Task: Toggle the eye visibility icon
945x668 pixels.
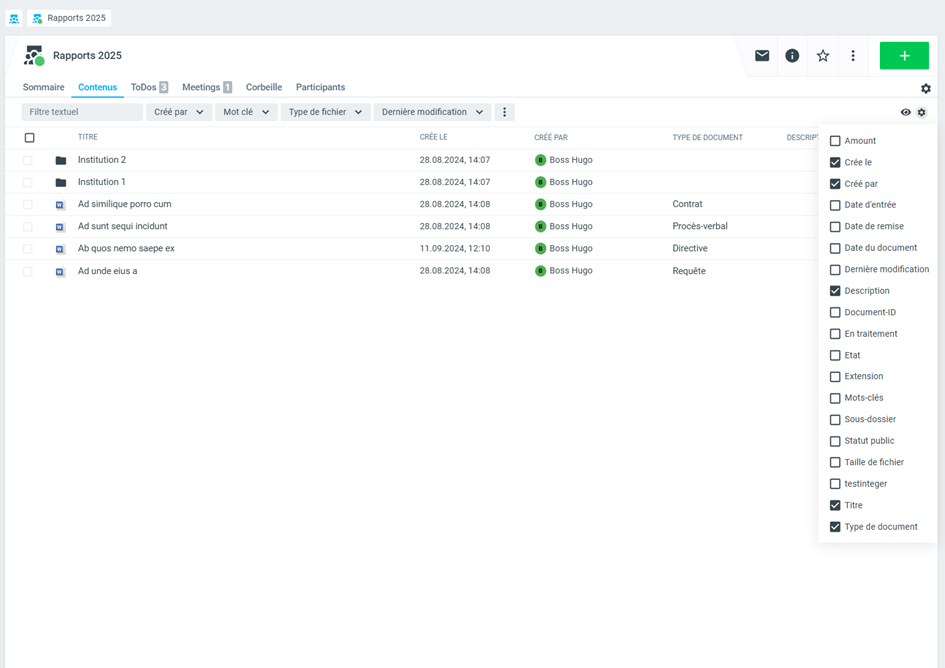Action: [x=906, y=113]
